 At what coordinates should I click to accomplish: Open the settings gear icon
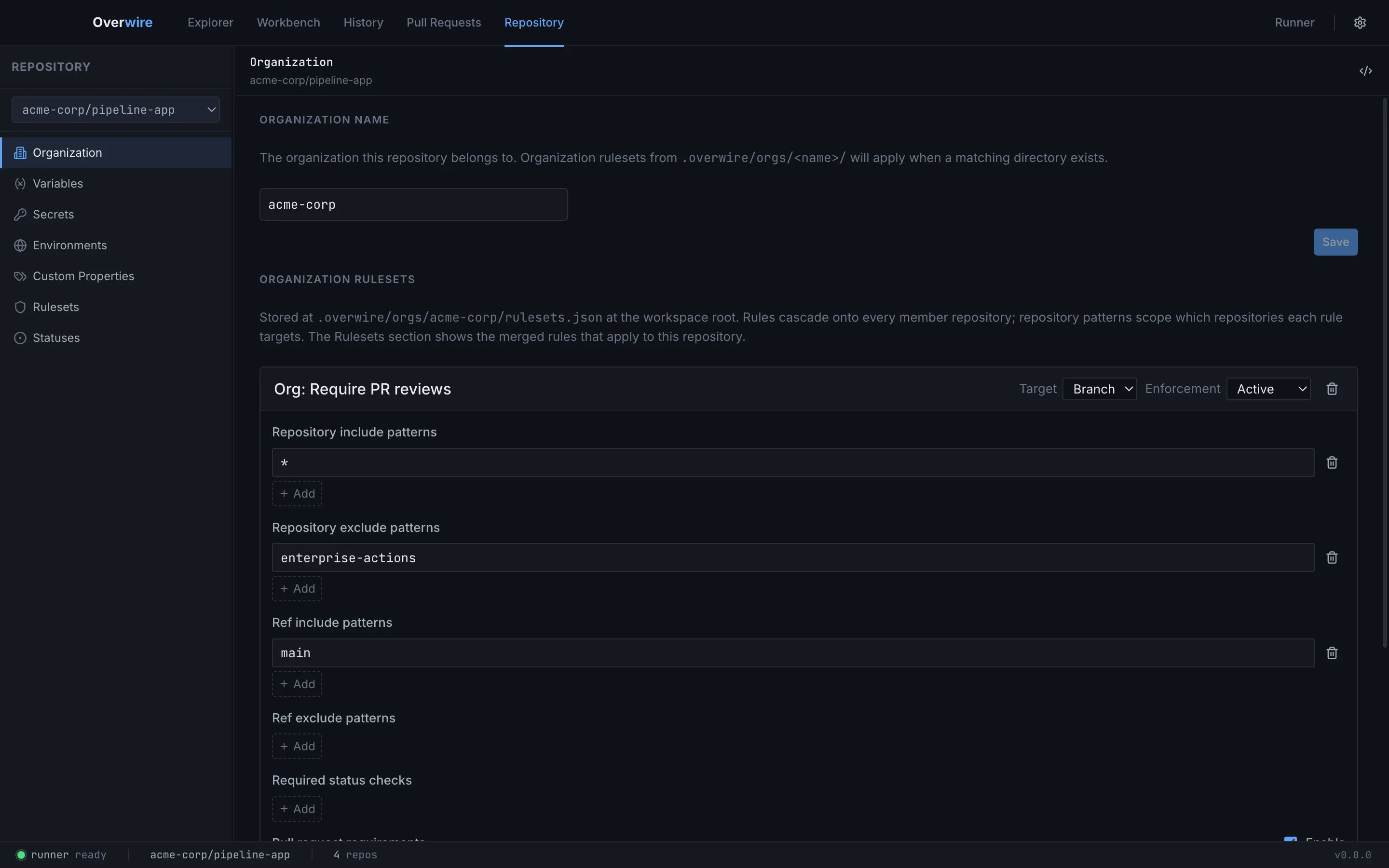tap(1360, 22)
